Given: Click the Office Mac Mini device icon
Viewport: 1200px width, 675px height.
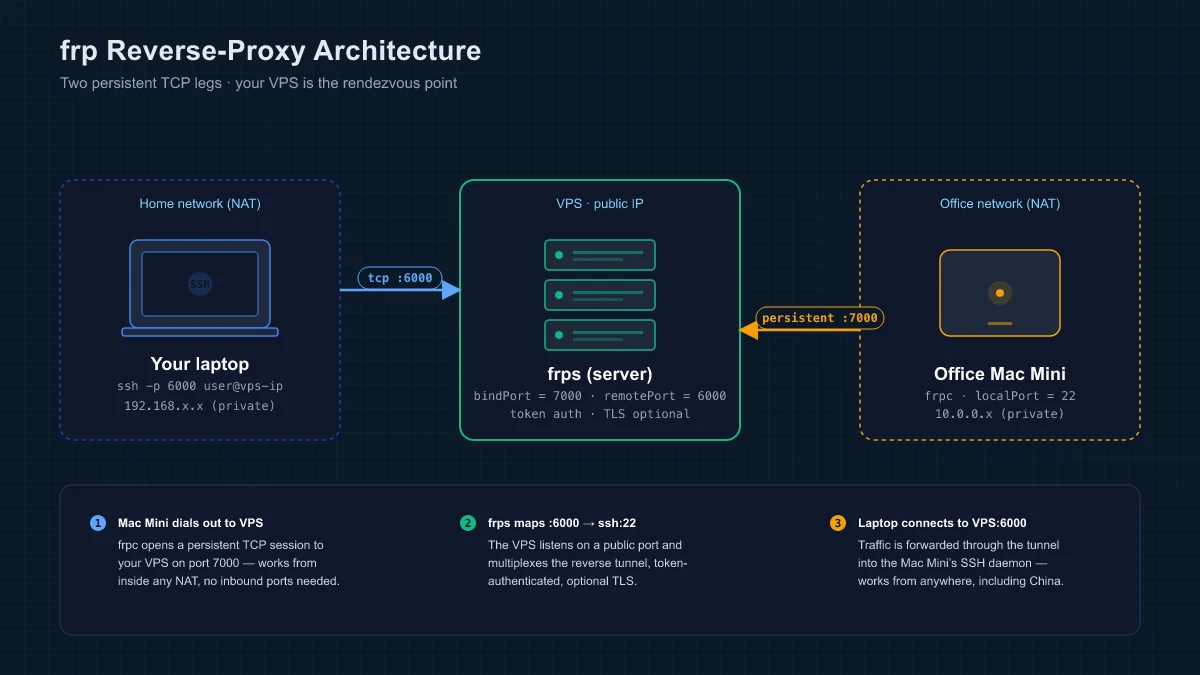Looking at the screenshot, I should [x=999, y=293].
